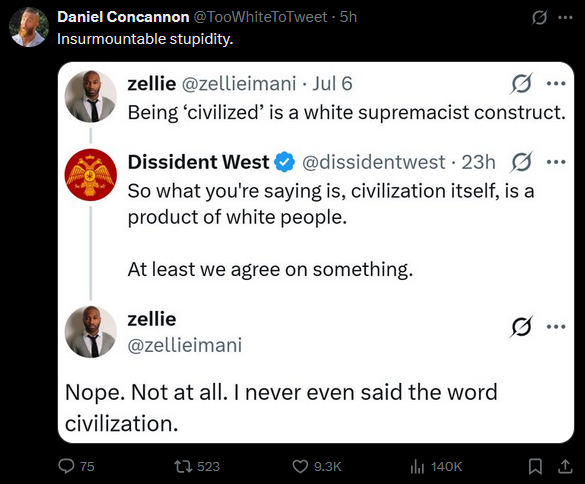This screenshot has height=484, width=585.
Task: Open more options on Daniel Concannon's post
Action: tap(565, 17)
